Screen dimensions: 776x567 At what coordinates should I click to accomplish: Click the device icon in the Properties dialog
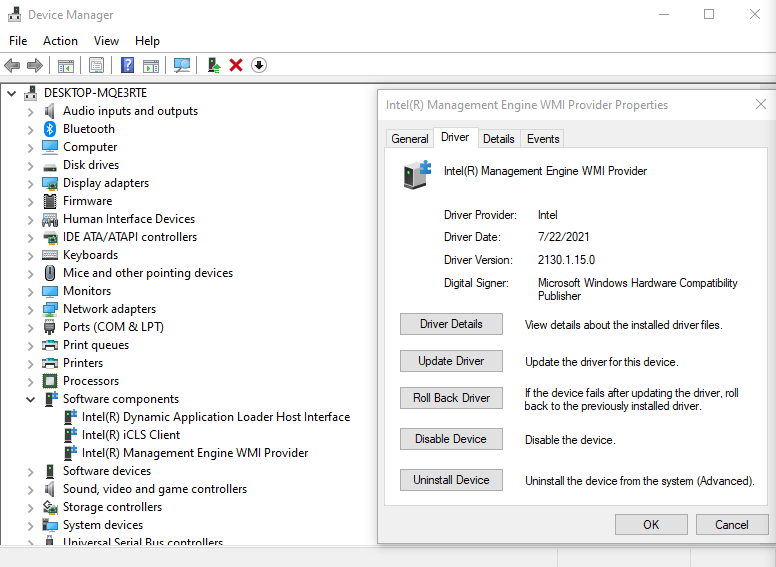click(417, 175)
